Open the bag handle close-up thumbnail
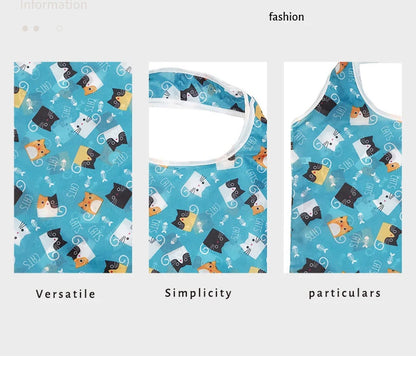Image resolution: width=416 pixels, height=388 pixels. (208, 167)
